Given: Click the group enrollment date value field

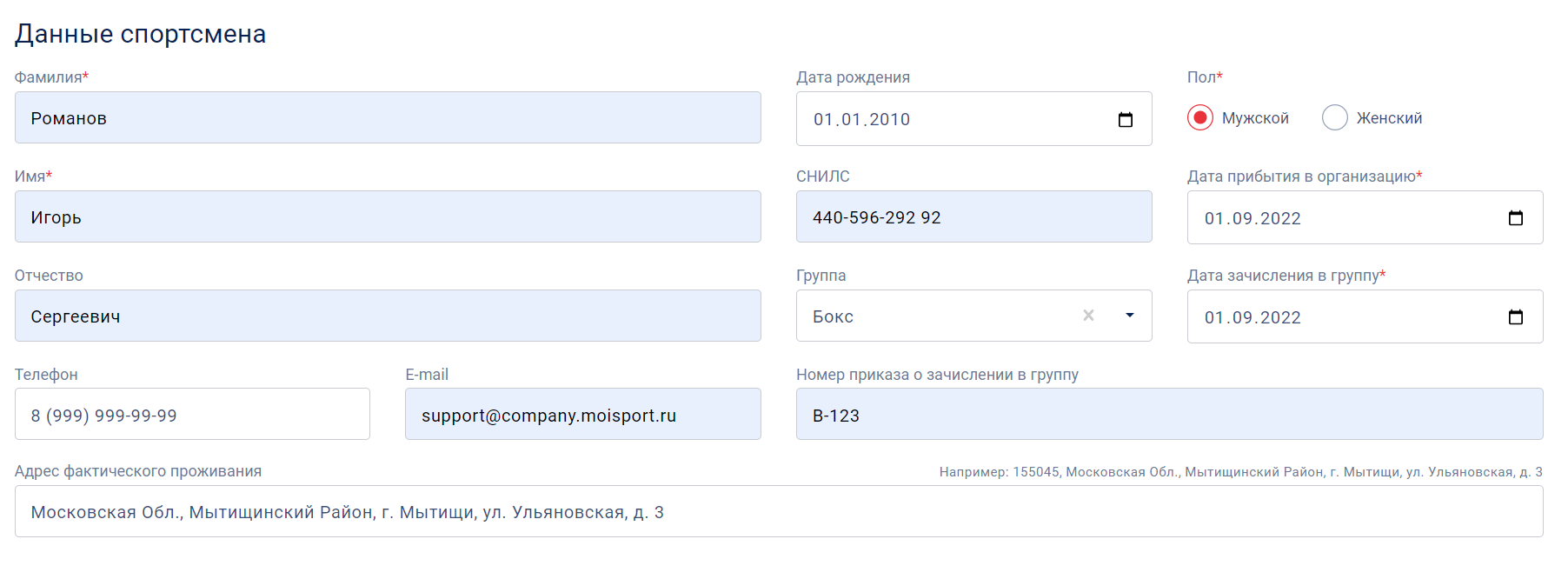Looking at the screenshot, I should tap(1365, 316).
